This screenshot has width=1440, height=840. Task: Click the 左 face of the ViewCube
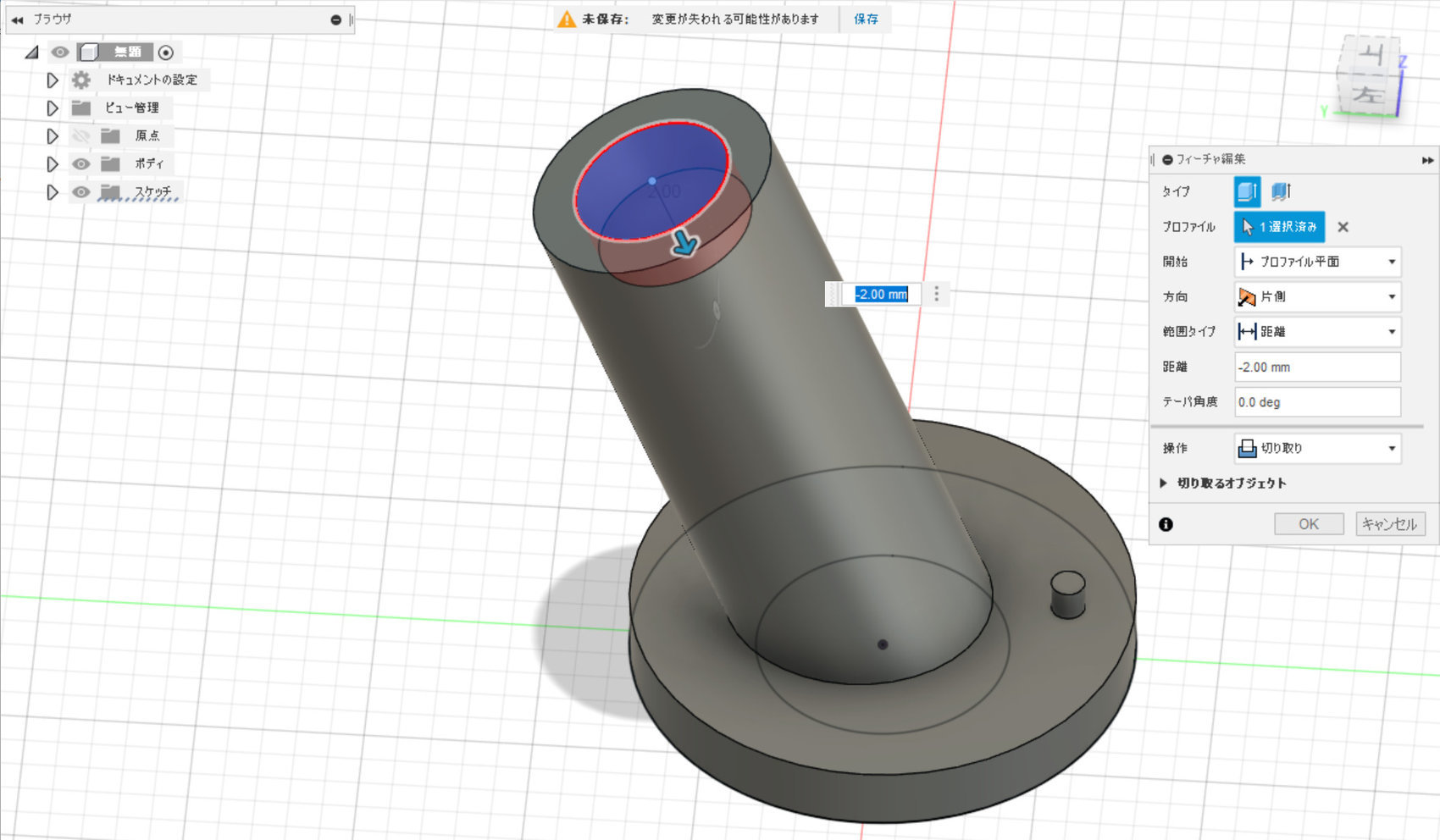point(1367,95)
